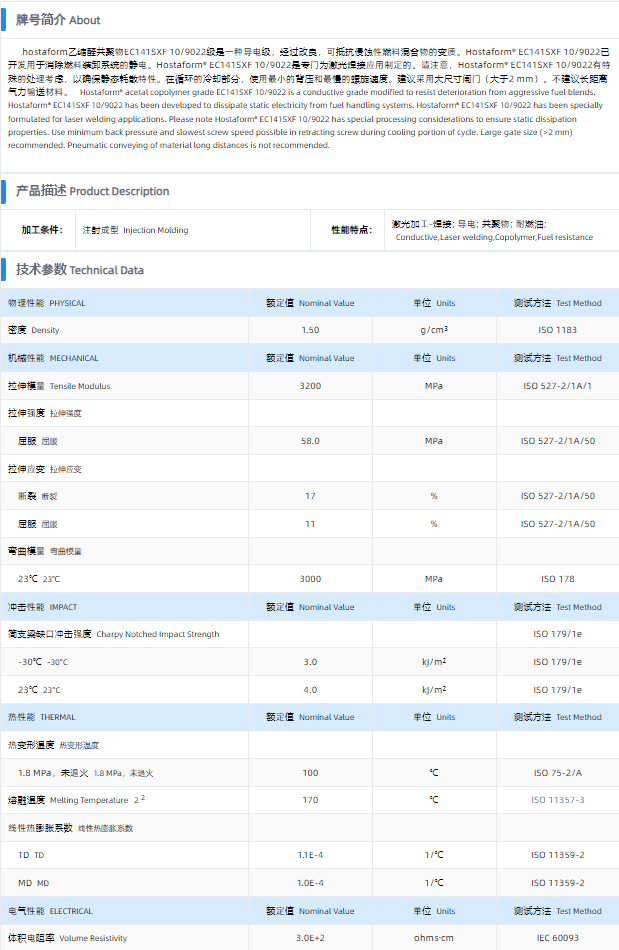Select the impact value 3.0
619x950 pixels.
pyautogui.click(x=310, y=662)
